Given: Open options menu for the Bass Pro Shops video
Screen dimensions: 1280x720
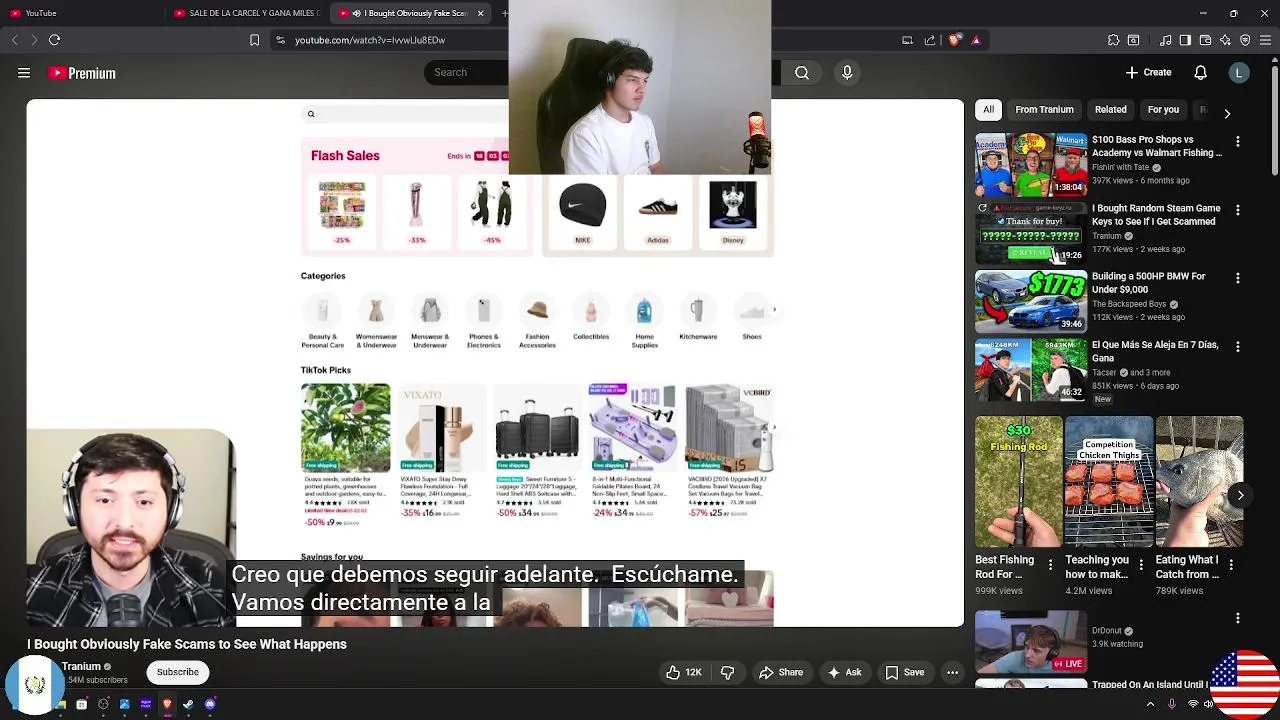Looking at the screenshot, I should [x=1238, y=142].
